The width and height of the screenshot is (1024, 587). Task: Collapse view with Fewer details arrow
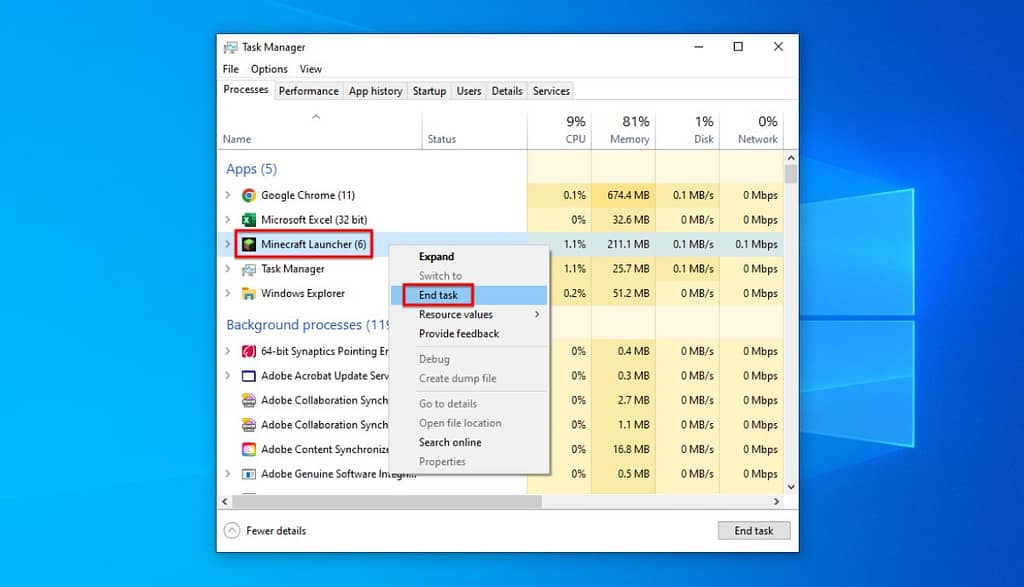[x=232, y=530]
